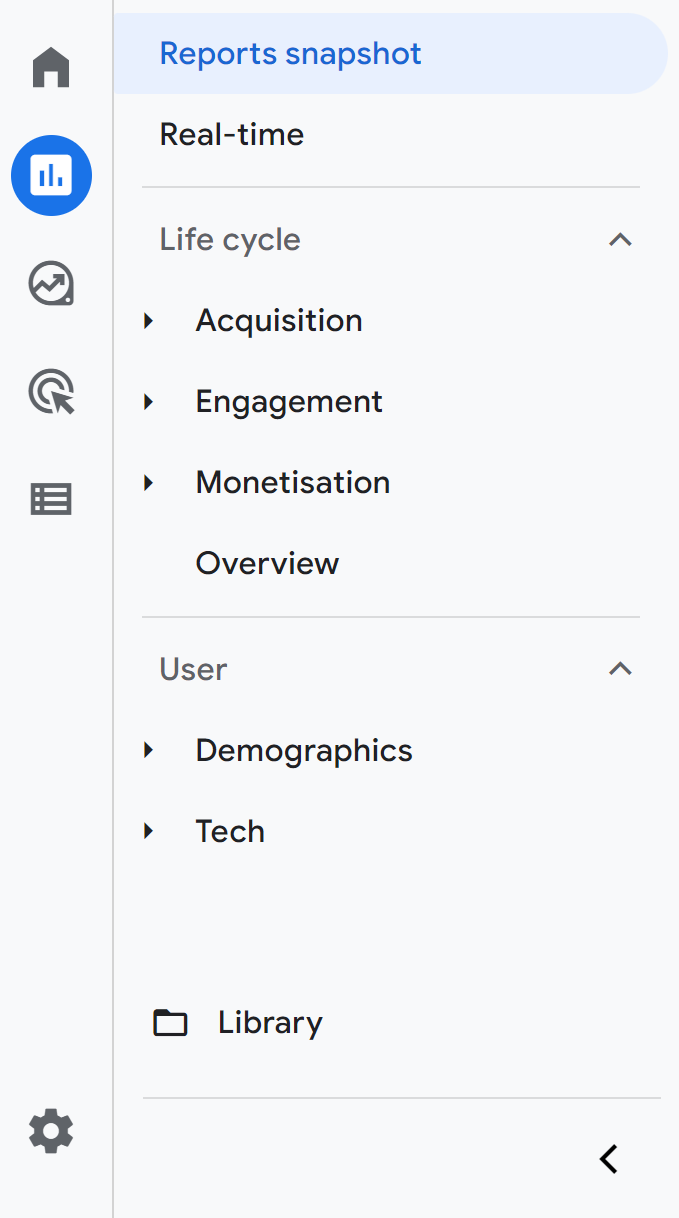Viewport: 679px width, 1218px height.
Task: Expand the Tech disclosure triangle
Action: [x=149, y=831]
